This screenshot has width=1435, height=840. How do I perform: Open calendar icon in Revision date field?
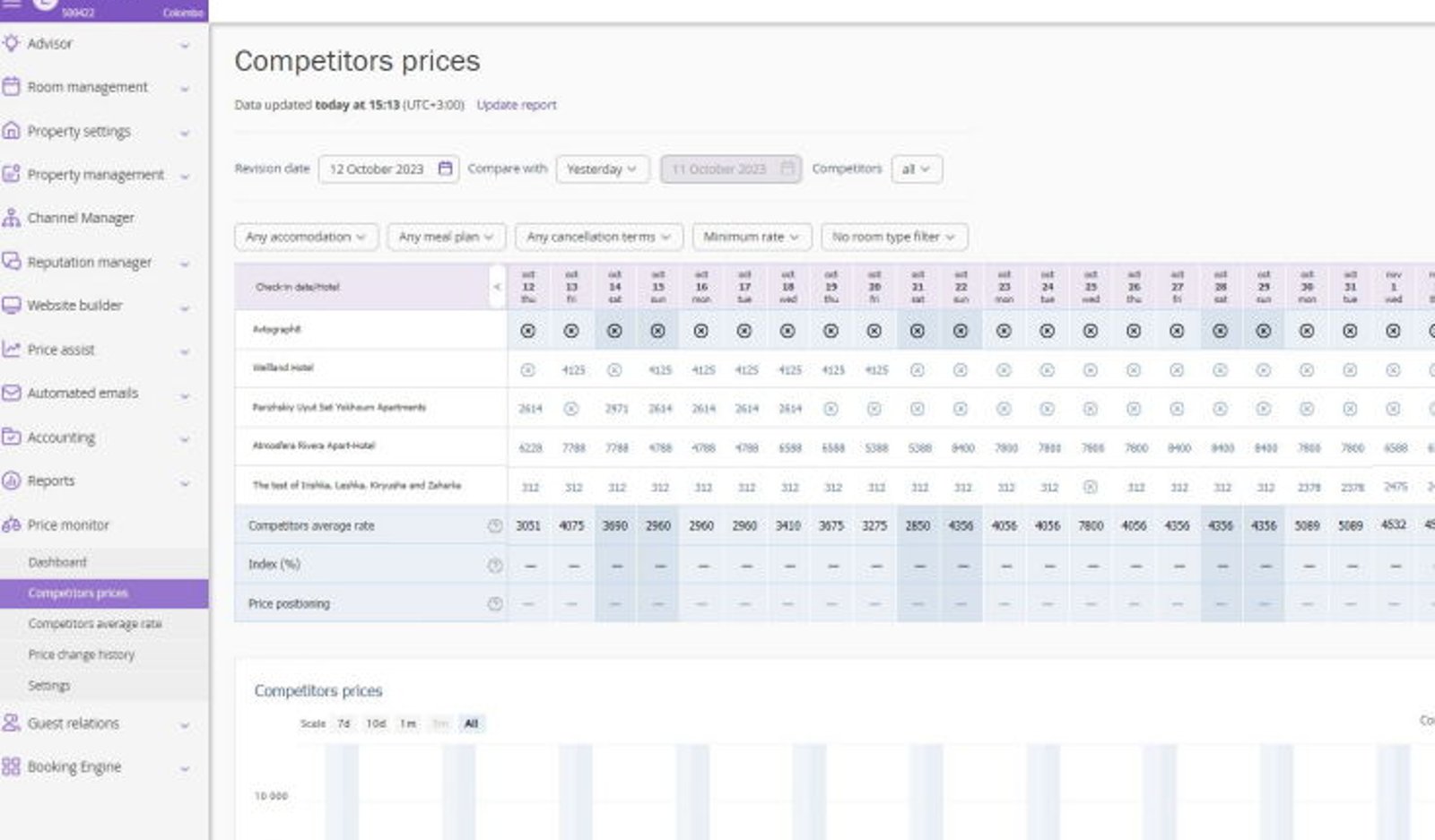(x=445, y=169)
